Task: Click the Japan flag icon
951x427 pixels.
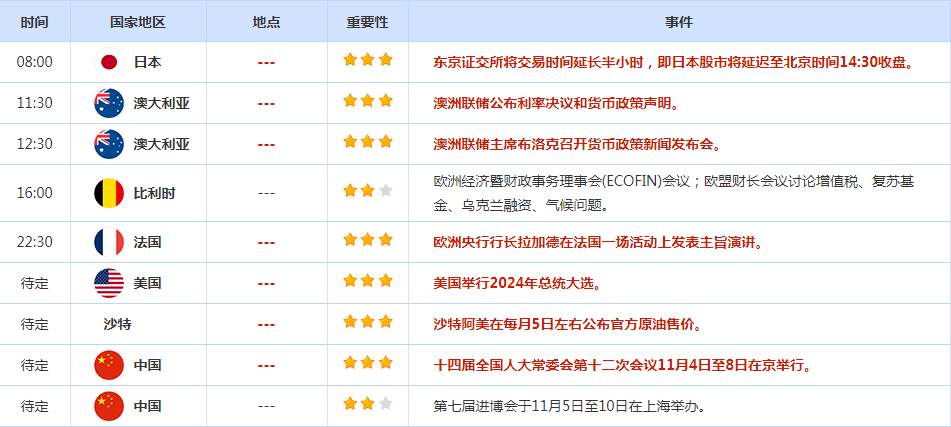Action: pos(109,62)
